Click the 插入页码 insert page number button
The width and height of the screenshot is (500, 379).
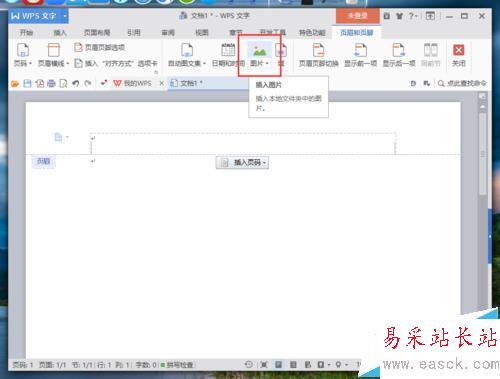[242, 163]
